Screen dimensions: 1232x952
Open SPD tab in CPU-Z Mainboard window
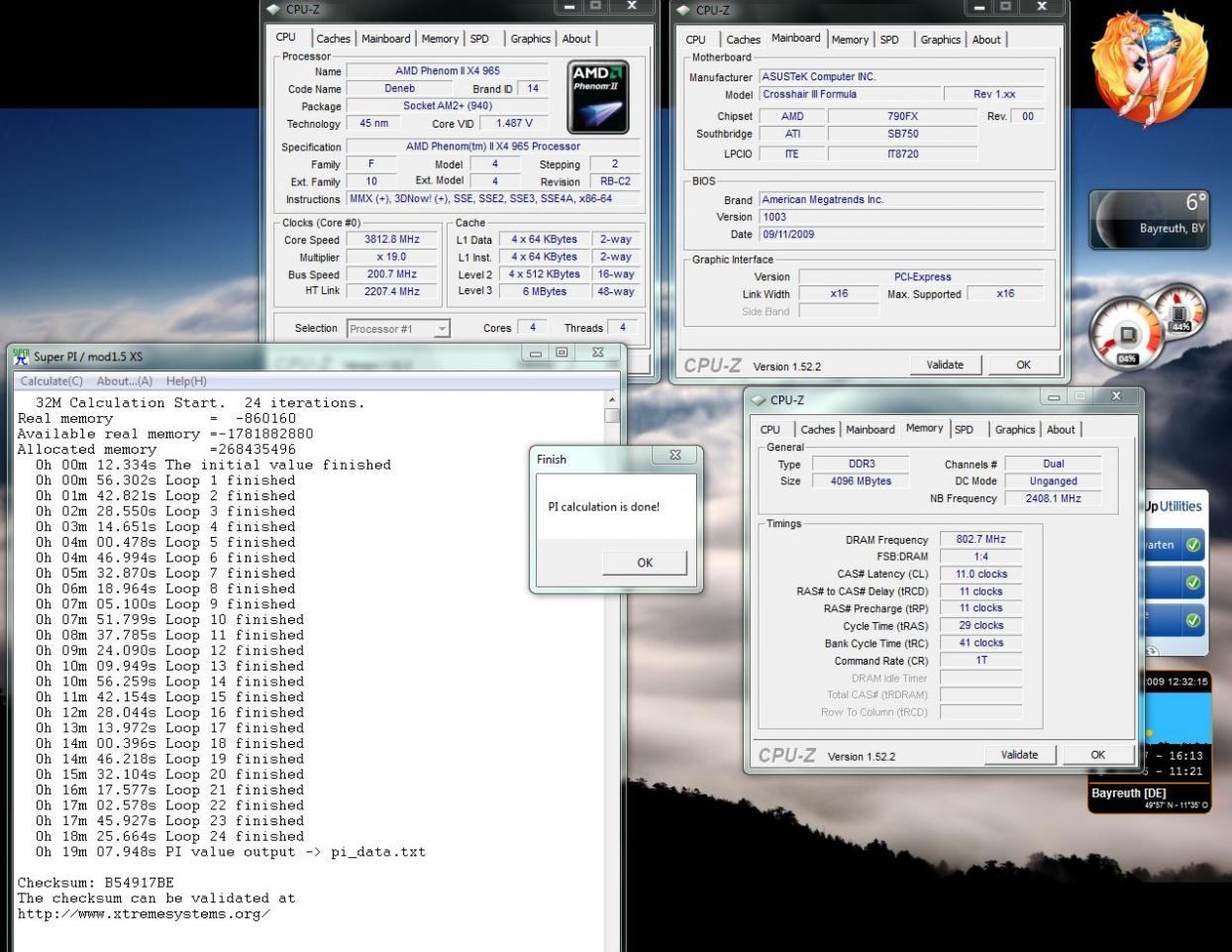pyautogui.click(x=889, y=40)
